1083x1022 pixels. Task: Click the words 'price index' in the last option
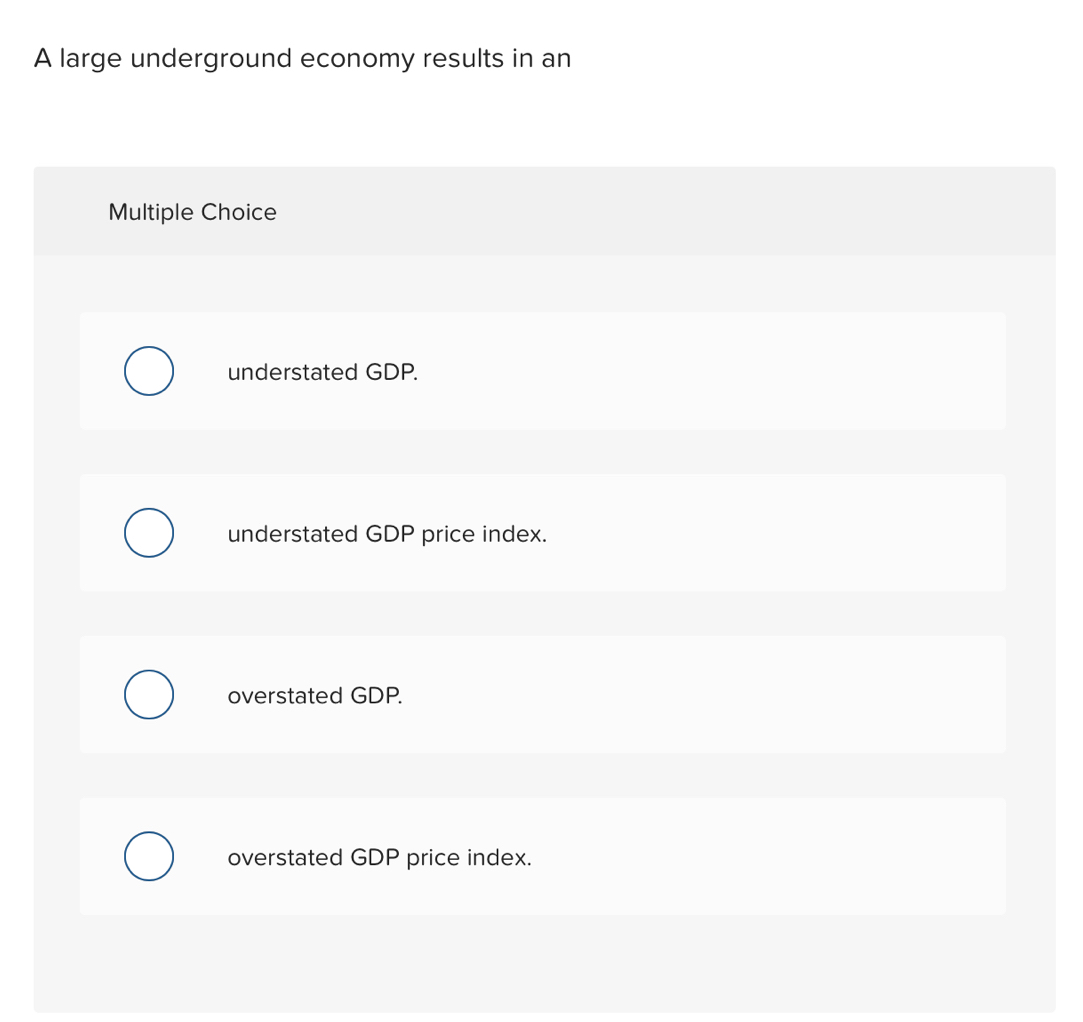point(469,858)
